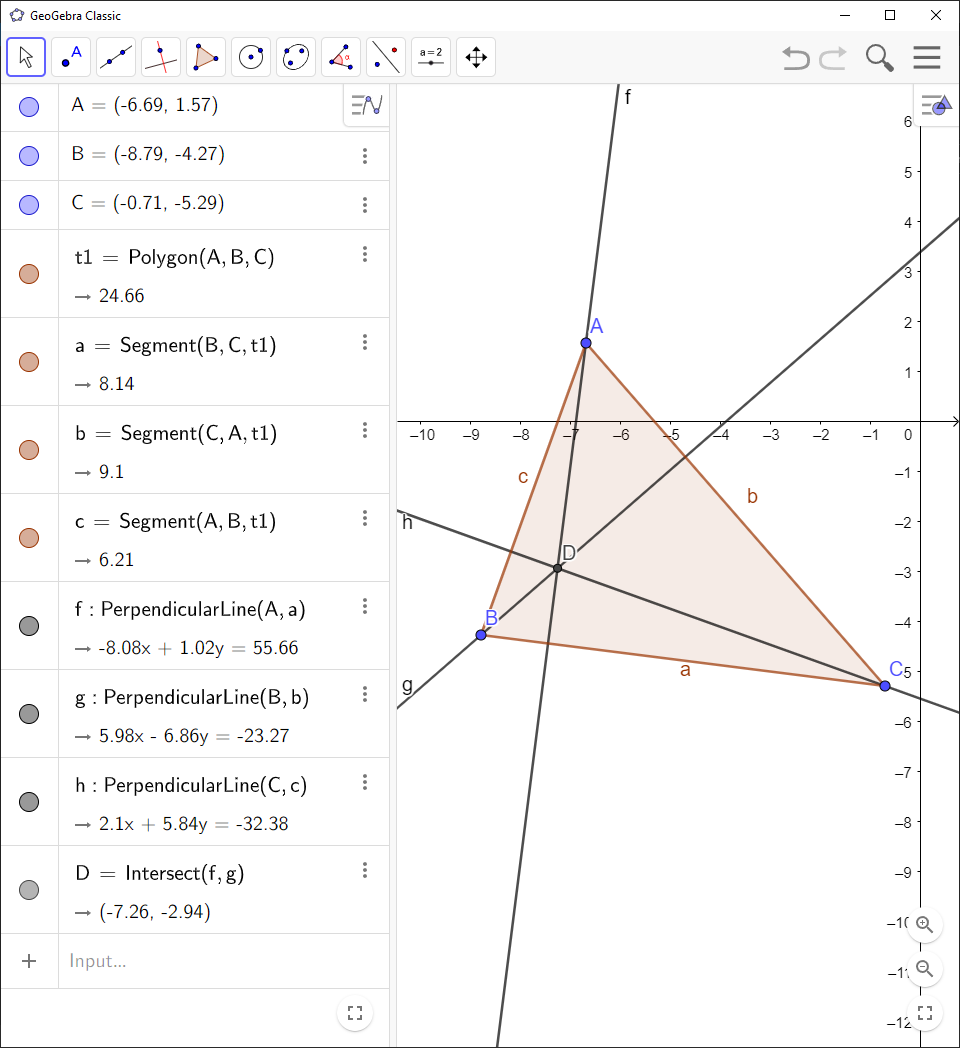Open options menu for segment a row
The image size is (960, 1048).
[x=365, y=342]
